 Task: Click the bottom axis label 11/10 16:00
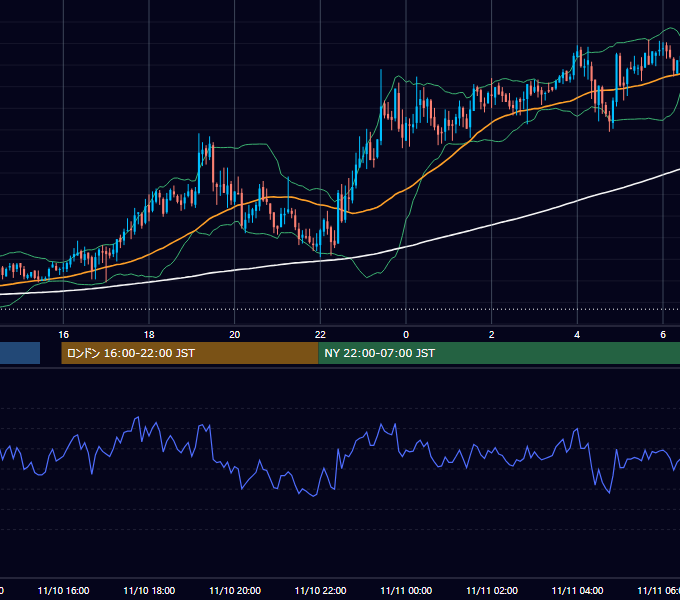(63, 590)
